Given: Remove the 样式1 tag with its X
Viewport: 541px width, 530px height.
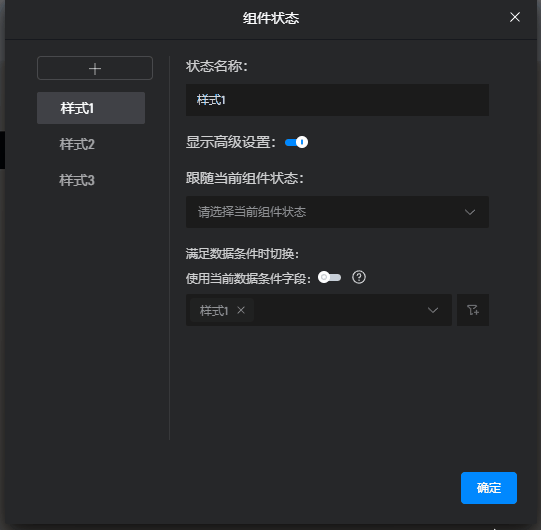Looking at the screenshot, I should click(x=241, y=310).
